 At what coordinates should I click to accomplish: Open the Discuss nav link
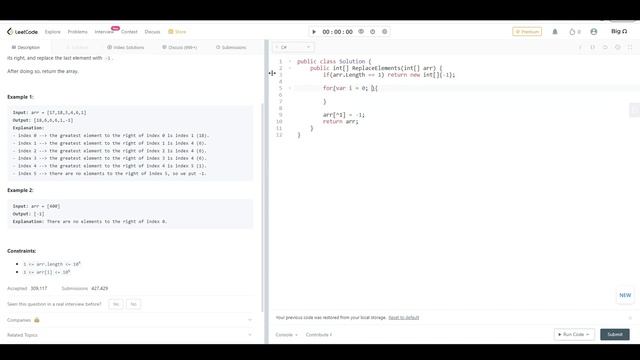[x=152, y=31]
